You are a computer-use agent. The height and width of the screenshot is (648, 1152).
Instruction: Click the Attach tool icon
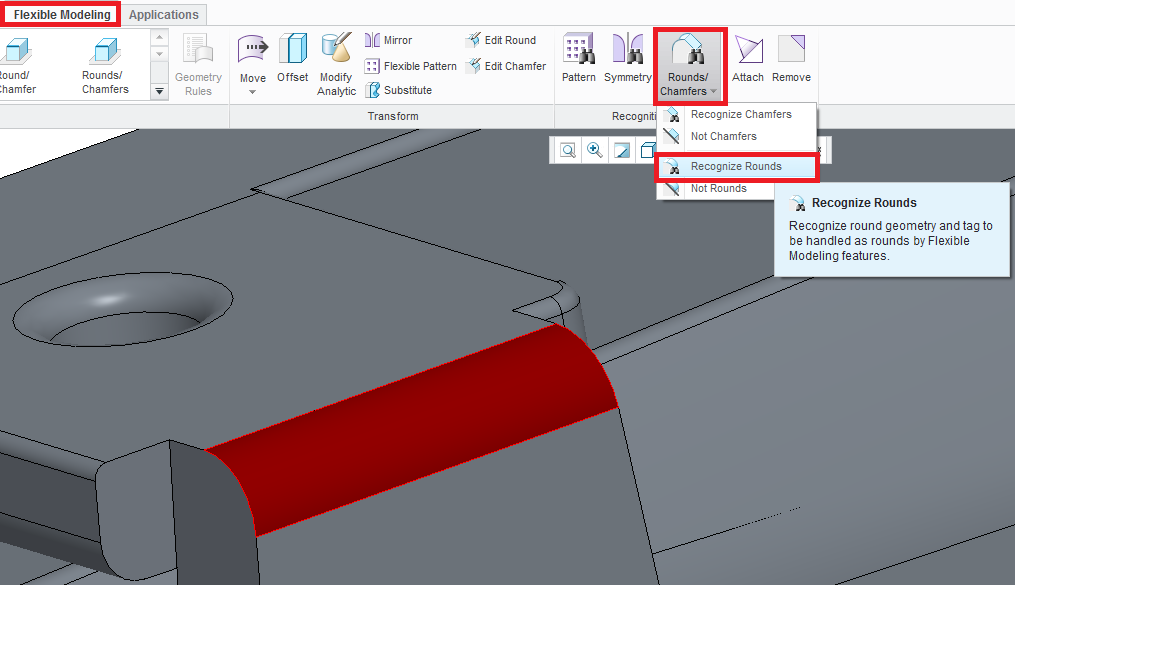748,50
